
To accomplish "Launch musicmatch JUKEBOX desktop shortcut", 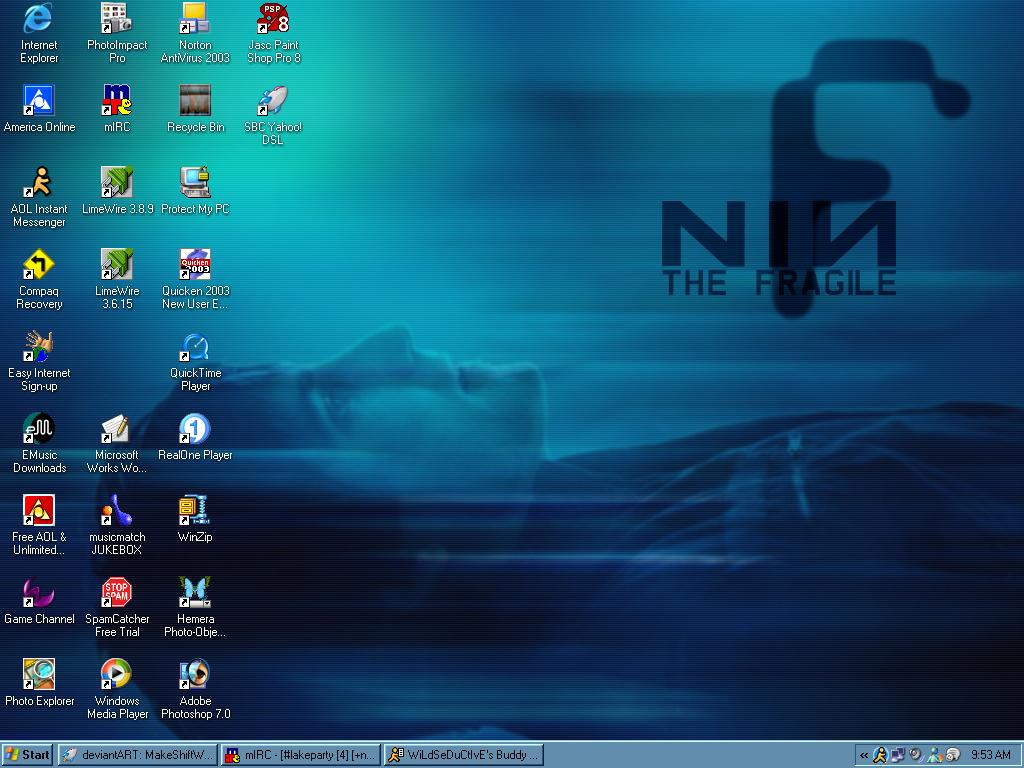I will tap(117, 511).
